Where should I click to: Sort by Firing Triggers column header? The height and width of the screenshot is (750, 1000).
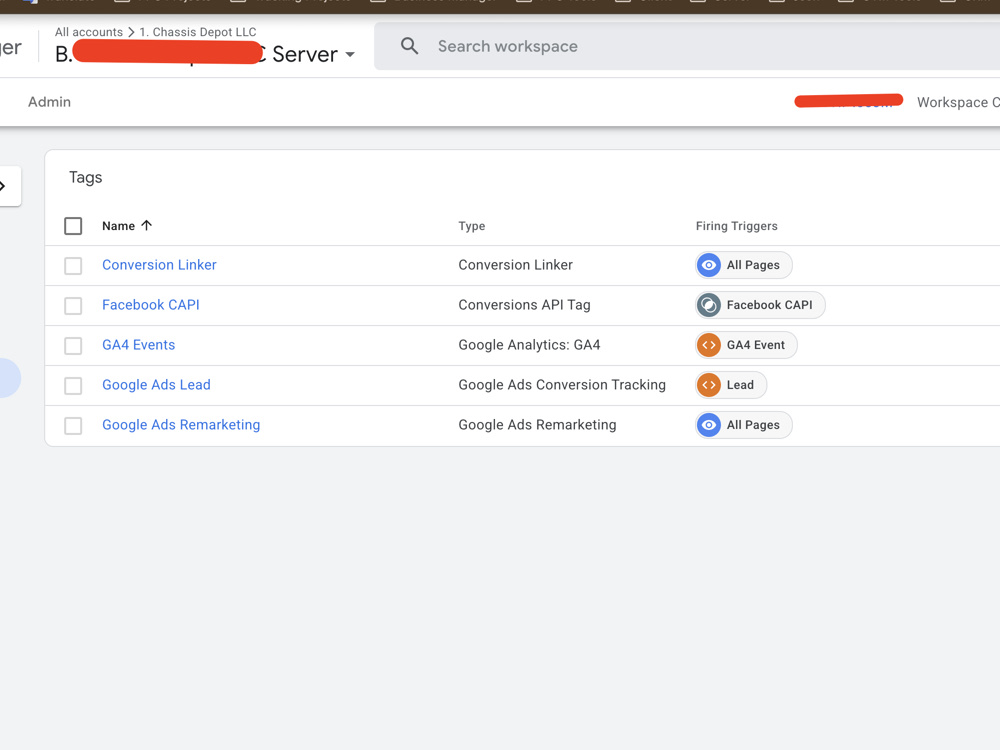(737, 226)
